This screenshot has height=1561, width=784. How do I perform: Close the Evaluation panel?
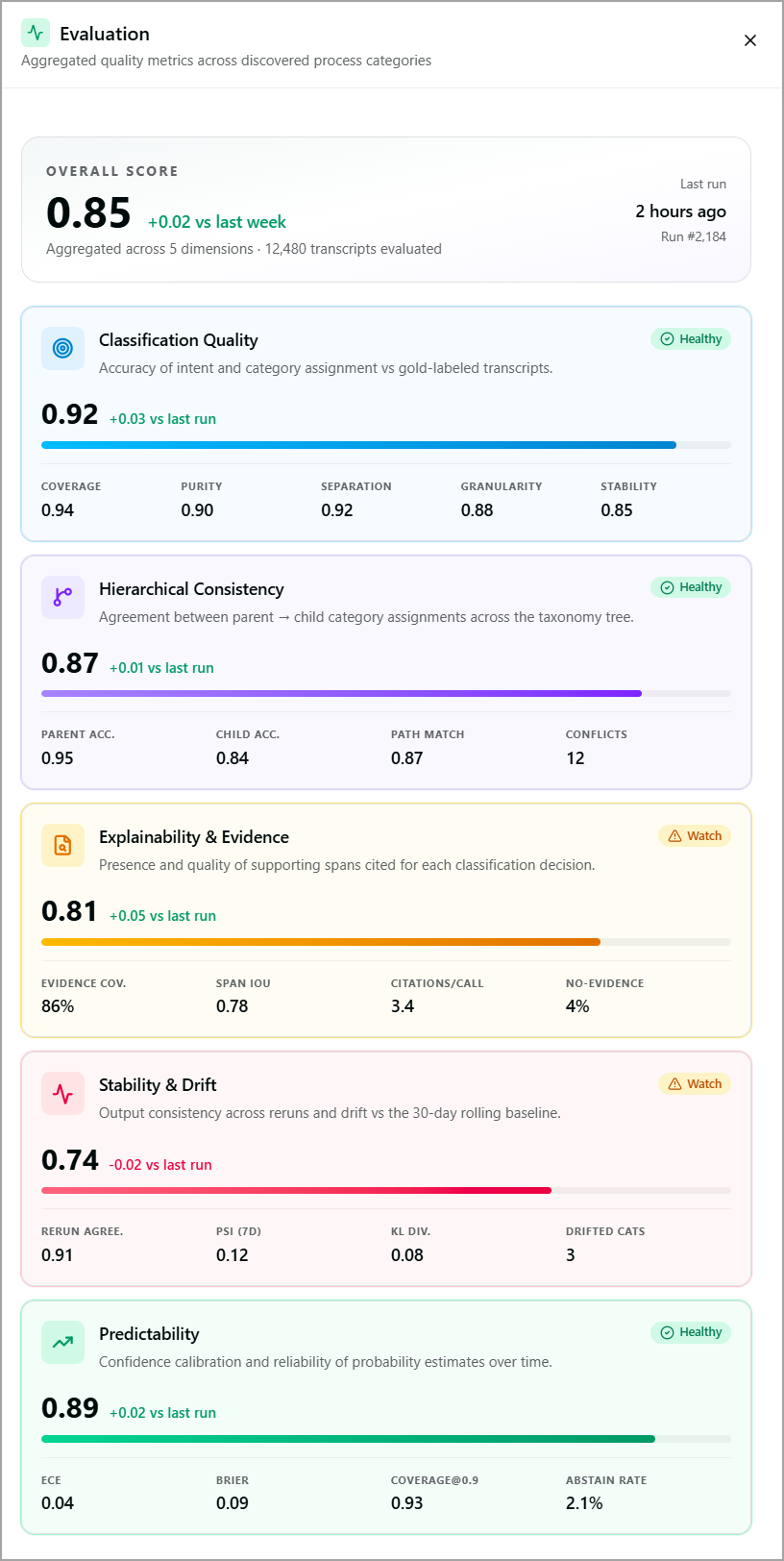[750, 40]
